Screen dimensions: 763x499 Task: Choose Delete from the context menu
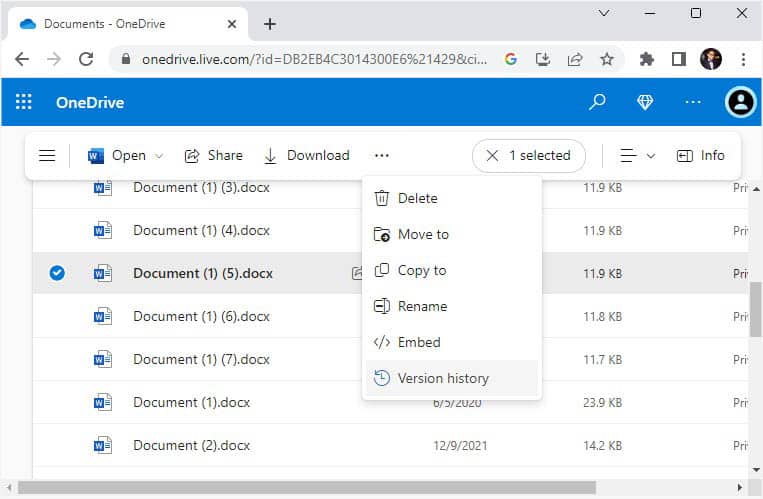(452, 198)
